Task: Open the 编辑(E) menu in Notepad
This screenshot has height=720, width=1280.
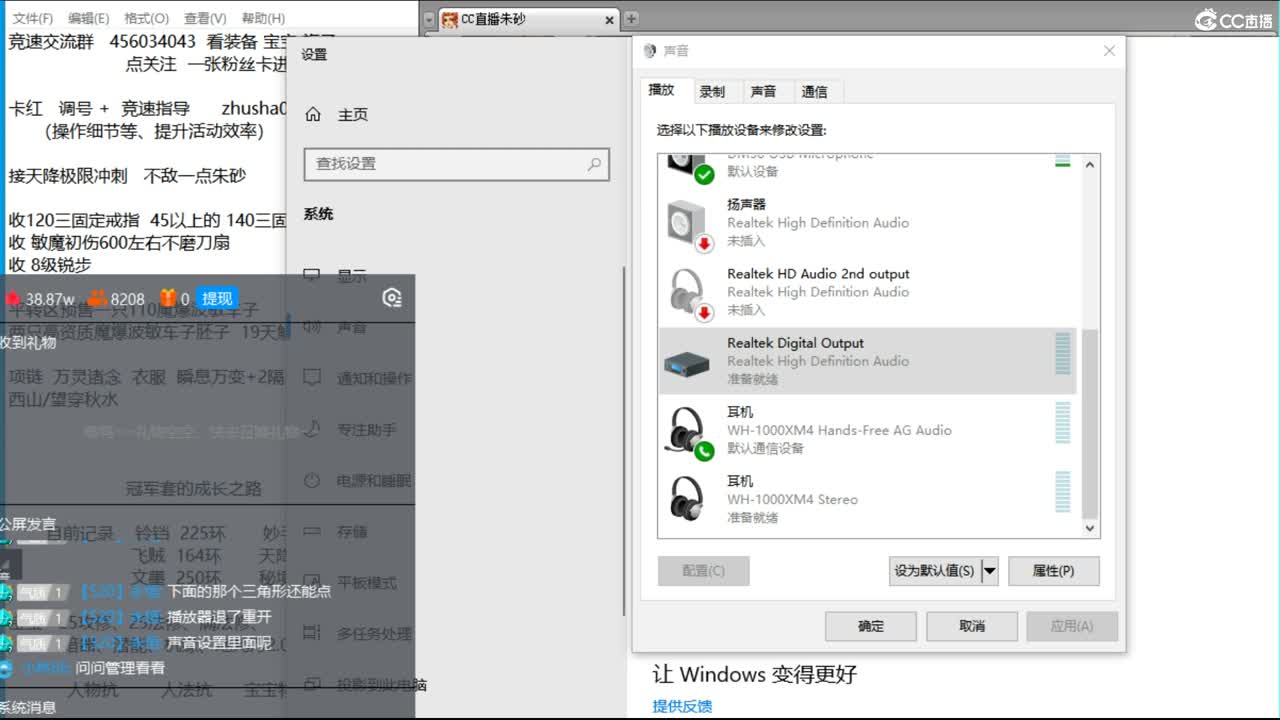Action: click(89, 18)
